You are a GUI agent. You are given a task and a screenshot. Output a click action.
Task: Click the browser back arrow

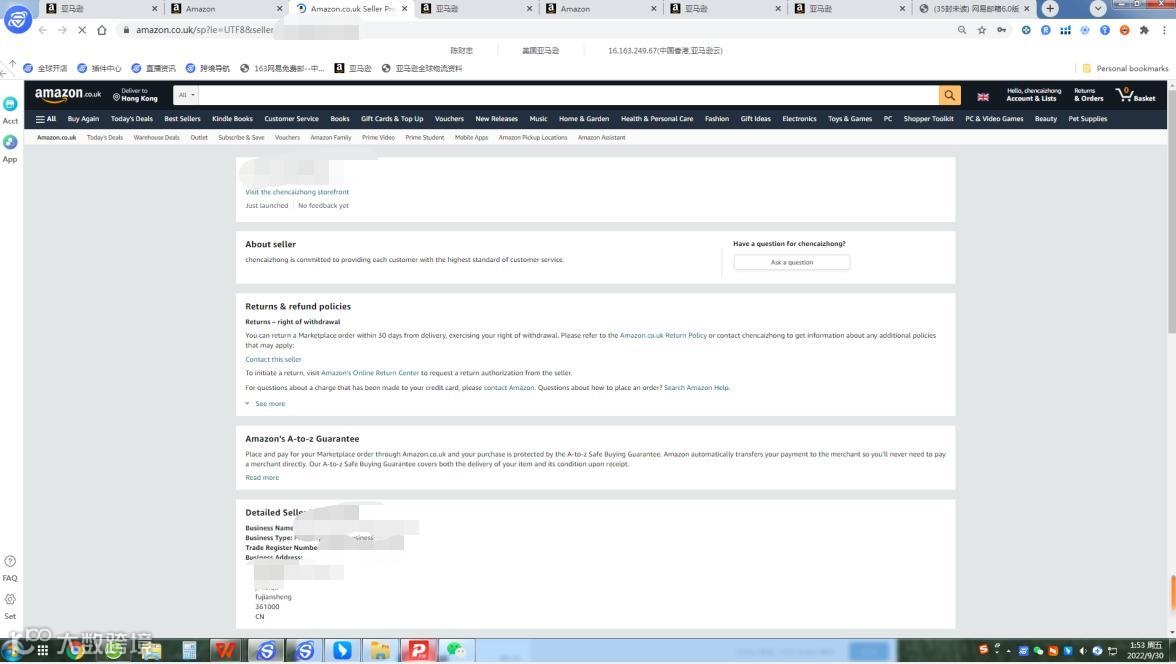pos(43,30)
